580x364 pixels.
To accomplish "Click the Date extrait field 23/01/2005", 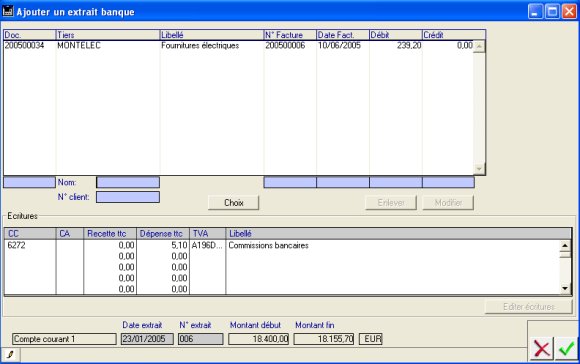I will point(147,339).
